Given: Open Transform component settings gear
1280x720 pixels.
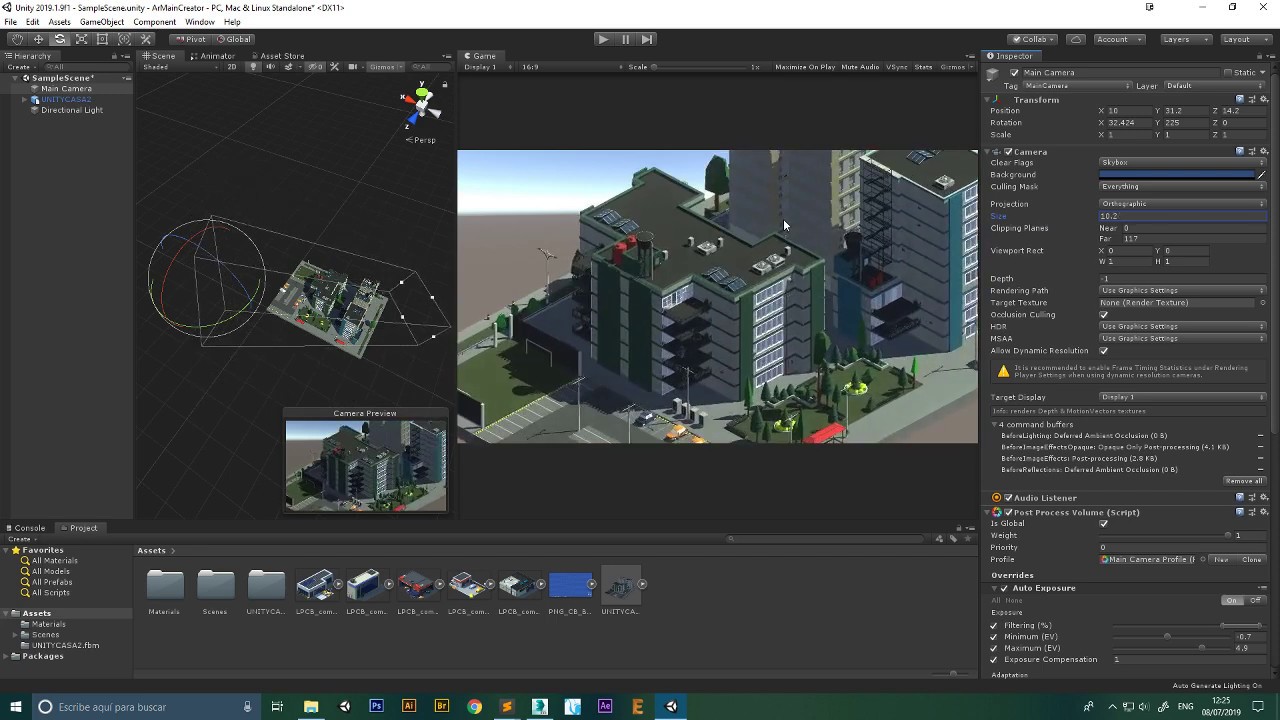Looking at the screenshot, I should tap(1264, 99).
